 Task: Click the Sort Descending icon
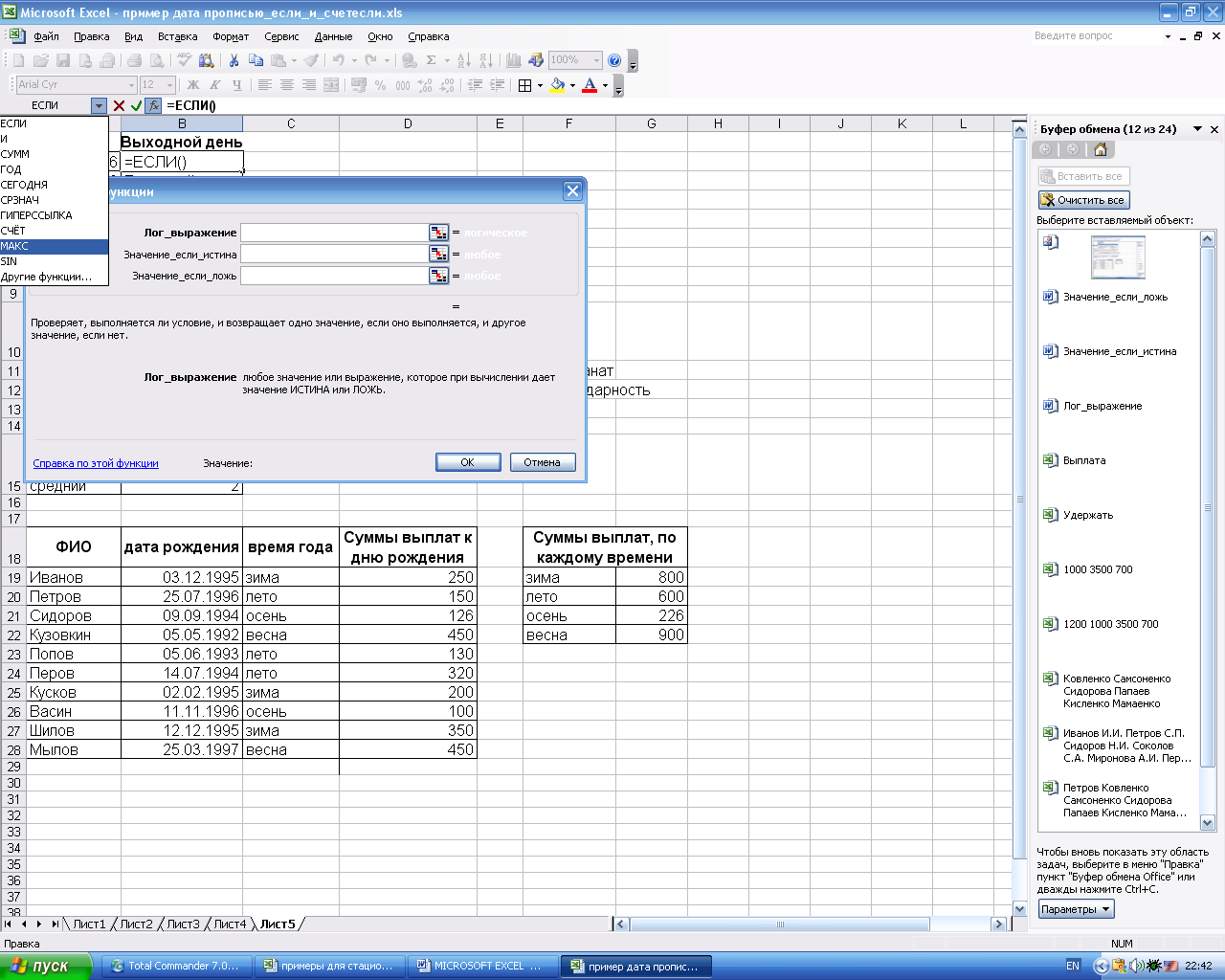pos(486,60)
